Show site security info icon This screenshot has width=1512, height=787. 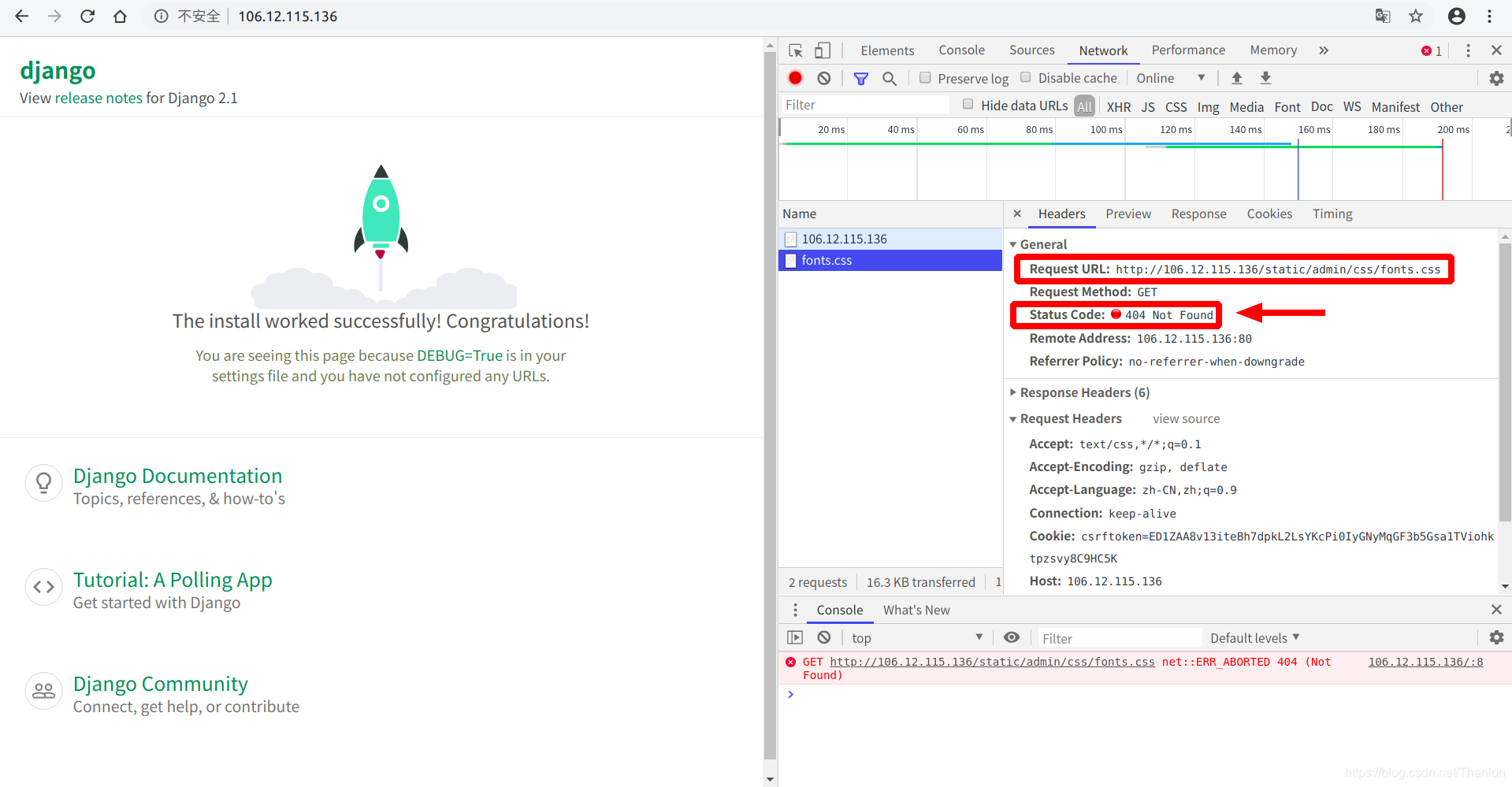[161, 16]
